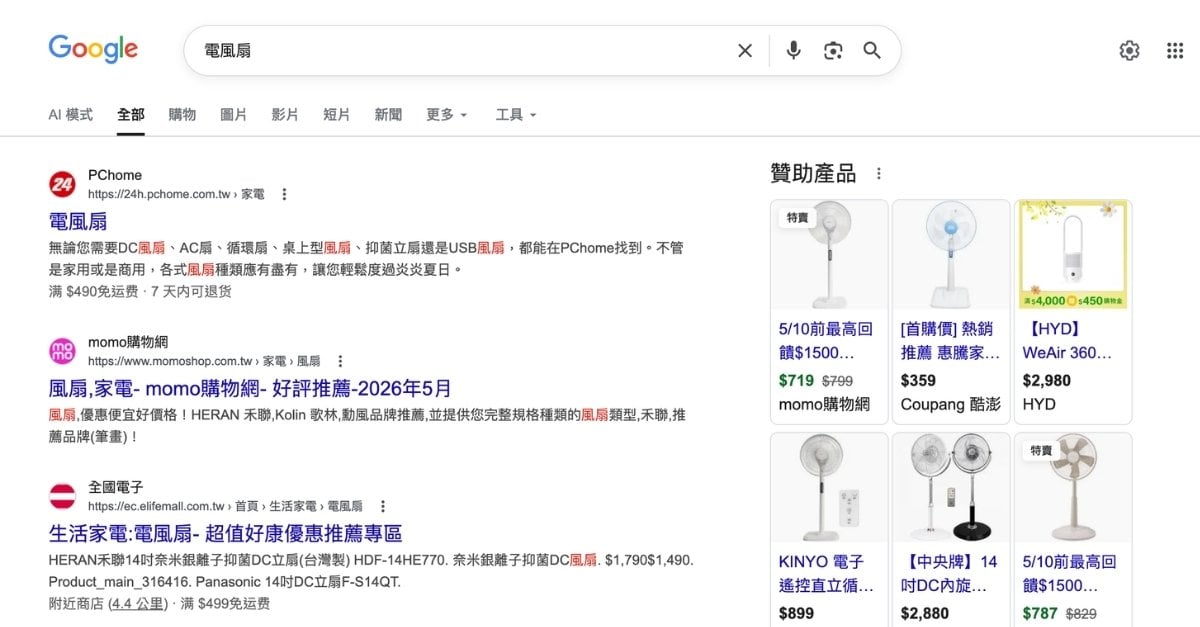Click the Google logo
The image size is (1200, 627).
click(93, 49)
